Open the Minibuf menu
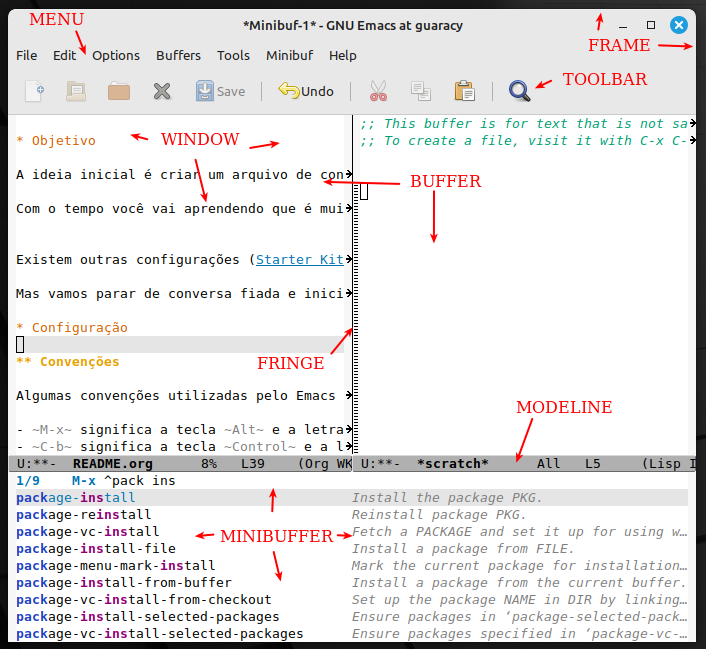The image size is (706, 649). click(290, 55)
